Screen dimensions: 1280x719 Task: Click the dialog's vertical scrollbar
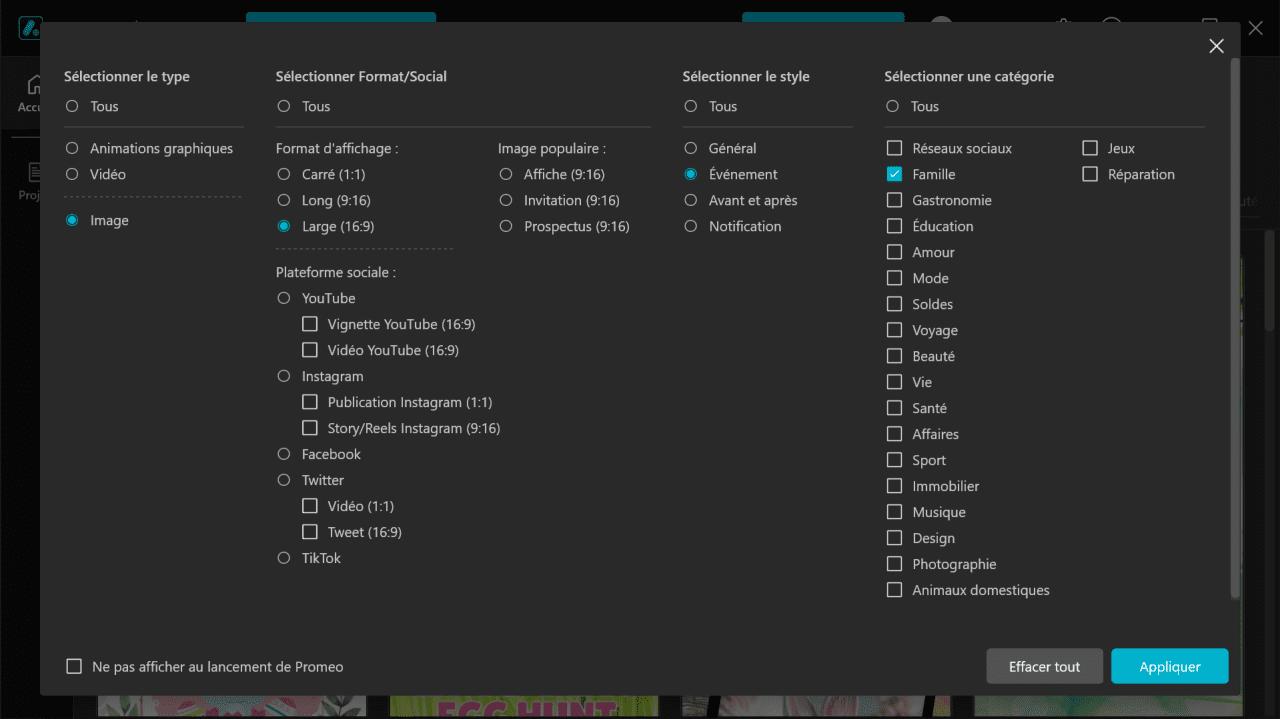pyautogui.click(x=1234, y=327)
